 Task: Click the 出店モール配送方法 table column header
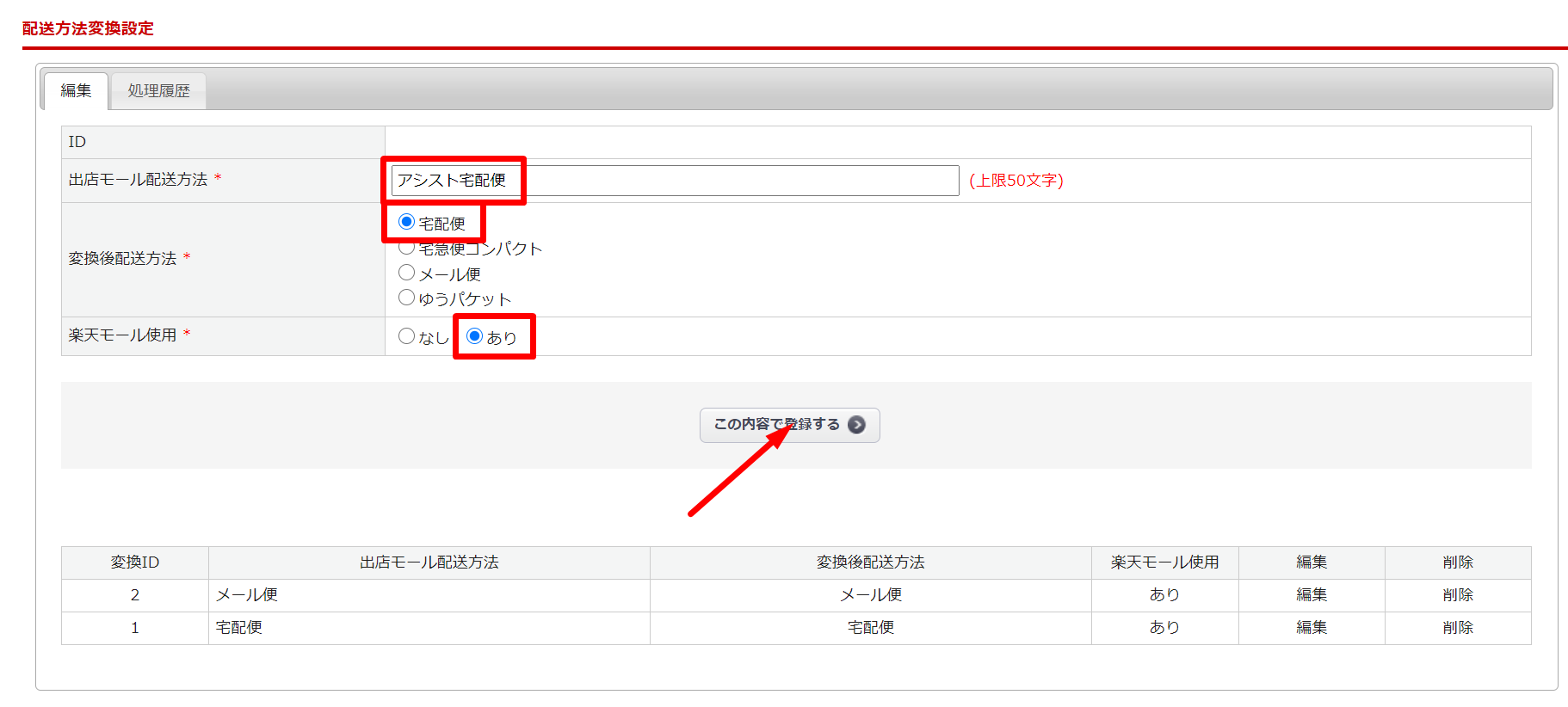pyautogui.click(x=429, y=563)
